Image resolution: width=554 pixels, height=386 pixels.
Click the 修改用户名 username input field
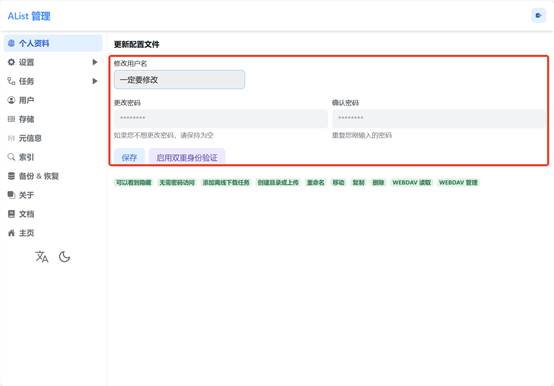click(x=179, y=79)
